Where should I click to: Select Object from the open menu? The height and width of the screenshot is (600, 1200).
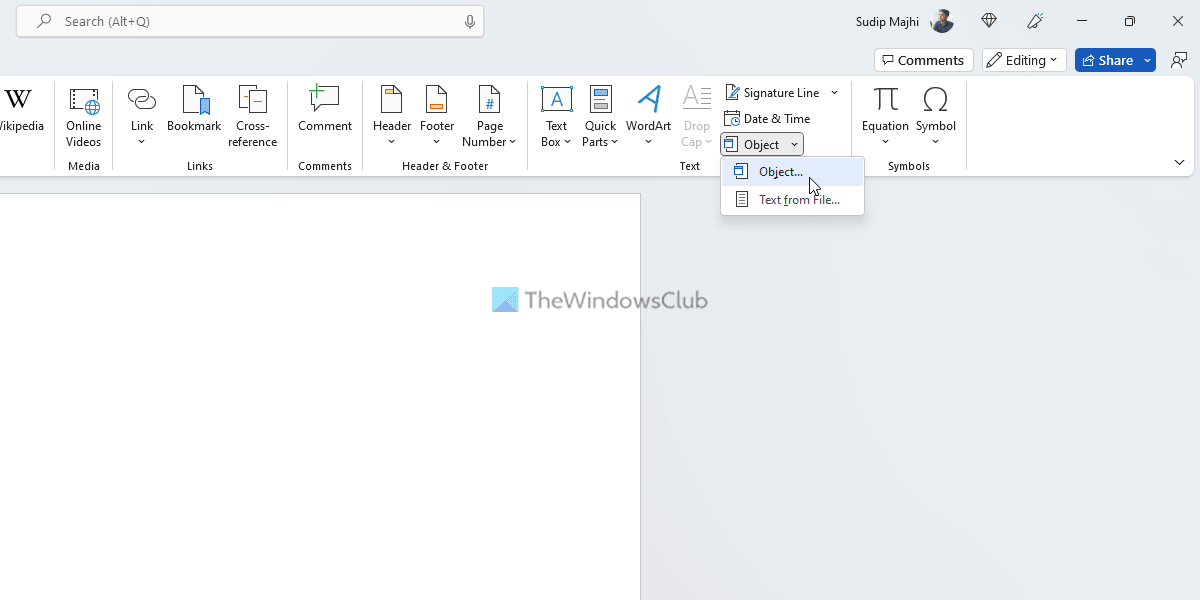(x=780, y=171)
